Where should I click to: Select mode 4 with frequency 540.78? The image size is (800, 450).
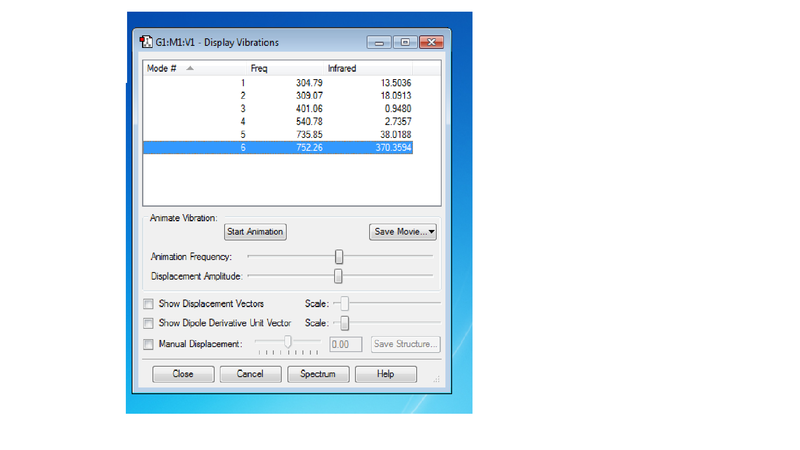[x=278, y=121]
